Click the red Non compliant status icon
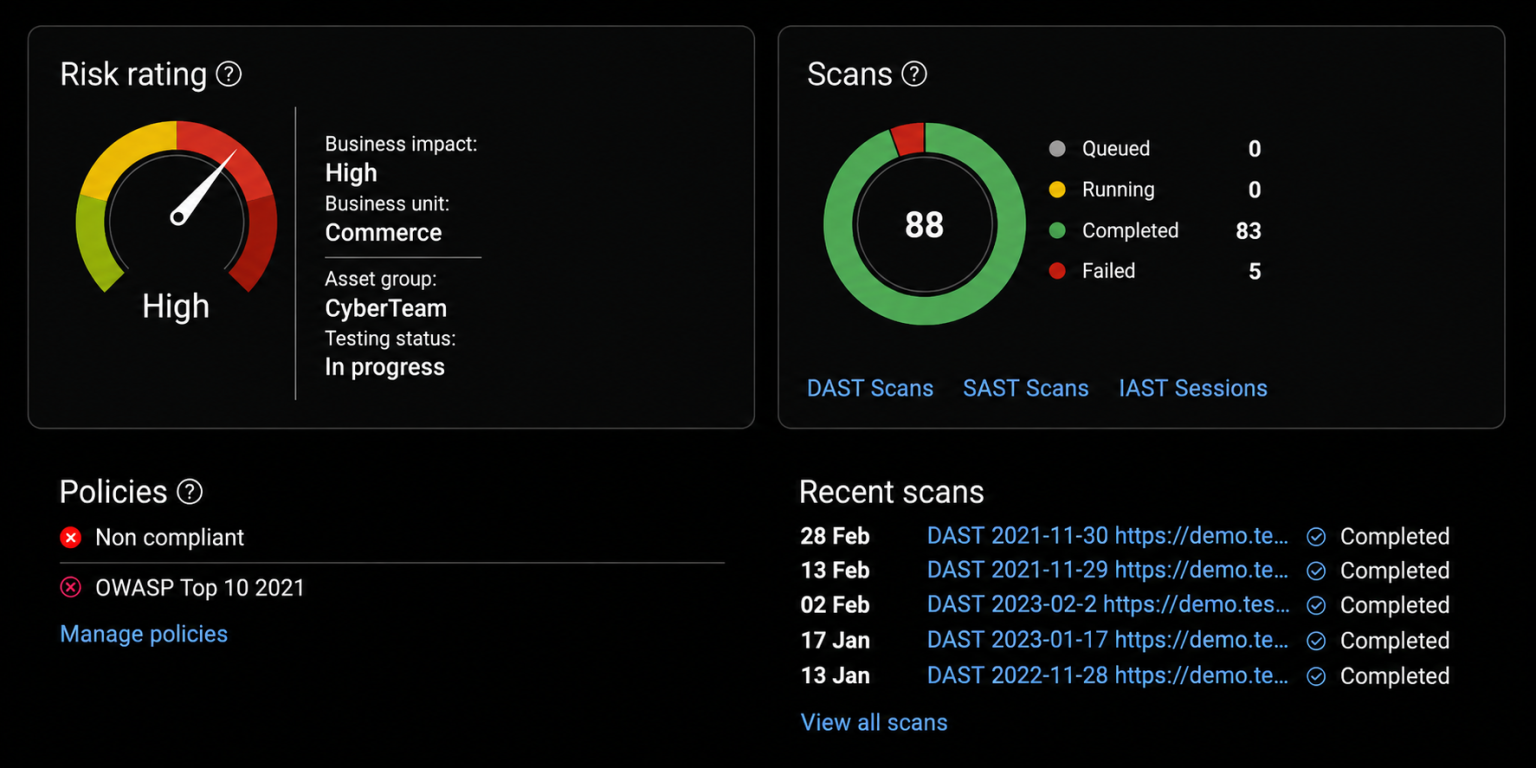Image resolution: width=1536 pixels, height=768 pixels. (70, 538)
